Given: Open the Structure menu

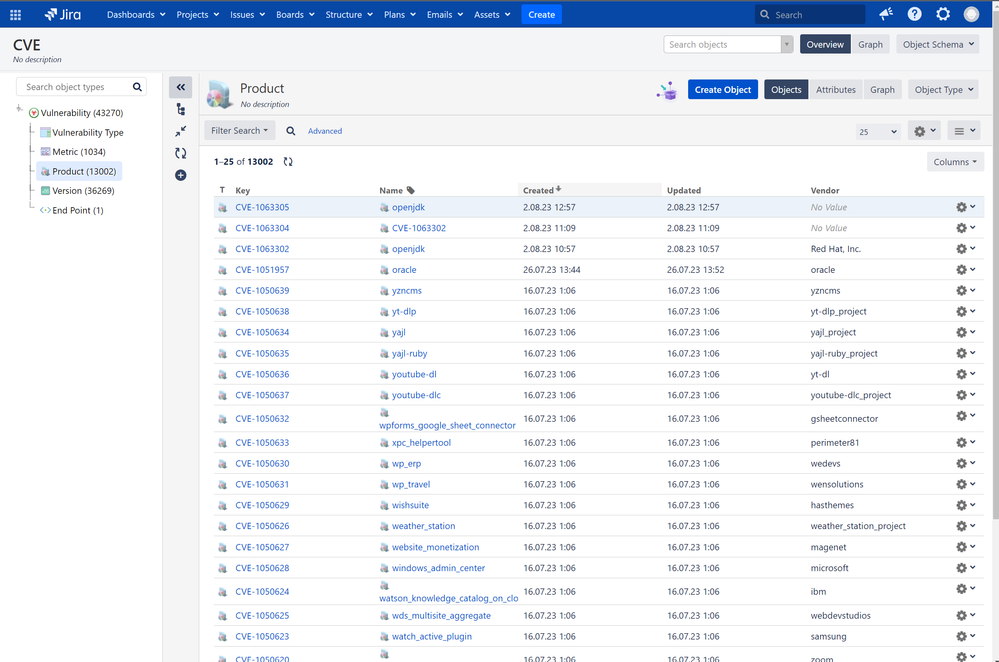Looking at the screenshot, I should [349, 15].
